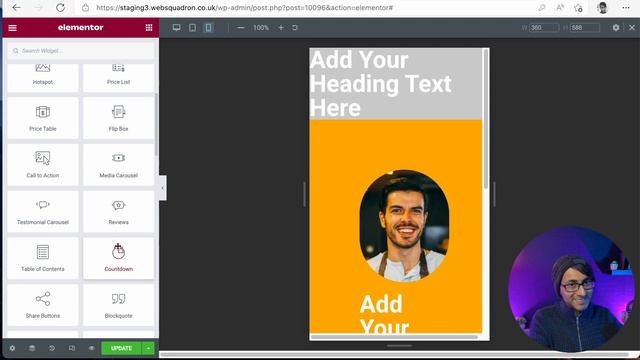Click the Search Widget field
640x360 pixels.
click(x=81, y=51)
